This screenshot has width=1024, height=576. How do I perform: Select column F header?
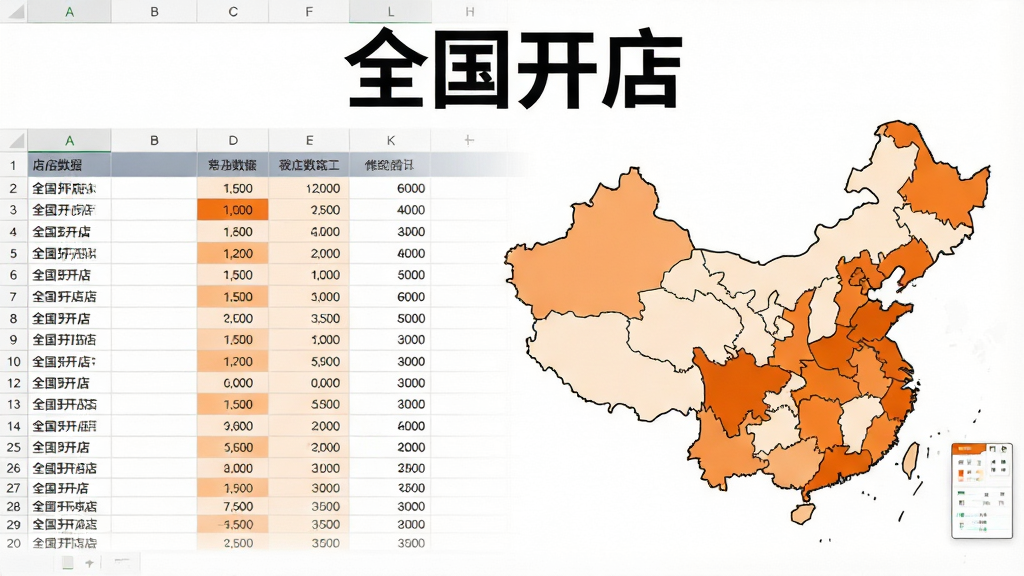(309, 12)
